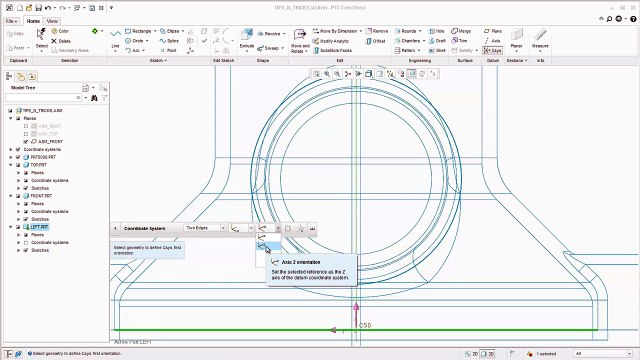Switch to the View ribbon tab
This screenshot has height=360, width=640.
point(52,21)
